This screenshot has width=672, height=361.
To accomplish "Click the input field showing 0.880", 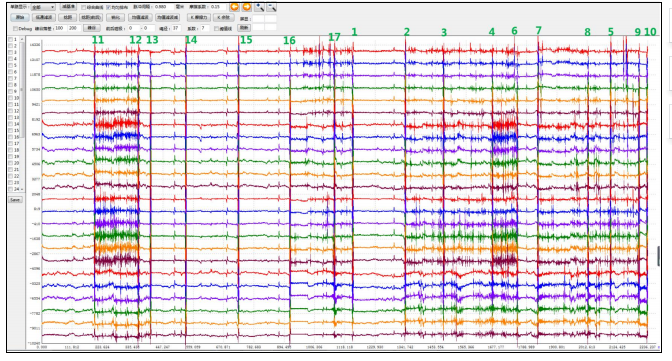I will (x=163, y=7).
